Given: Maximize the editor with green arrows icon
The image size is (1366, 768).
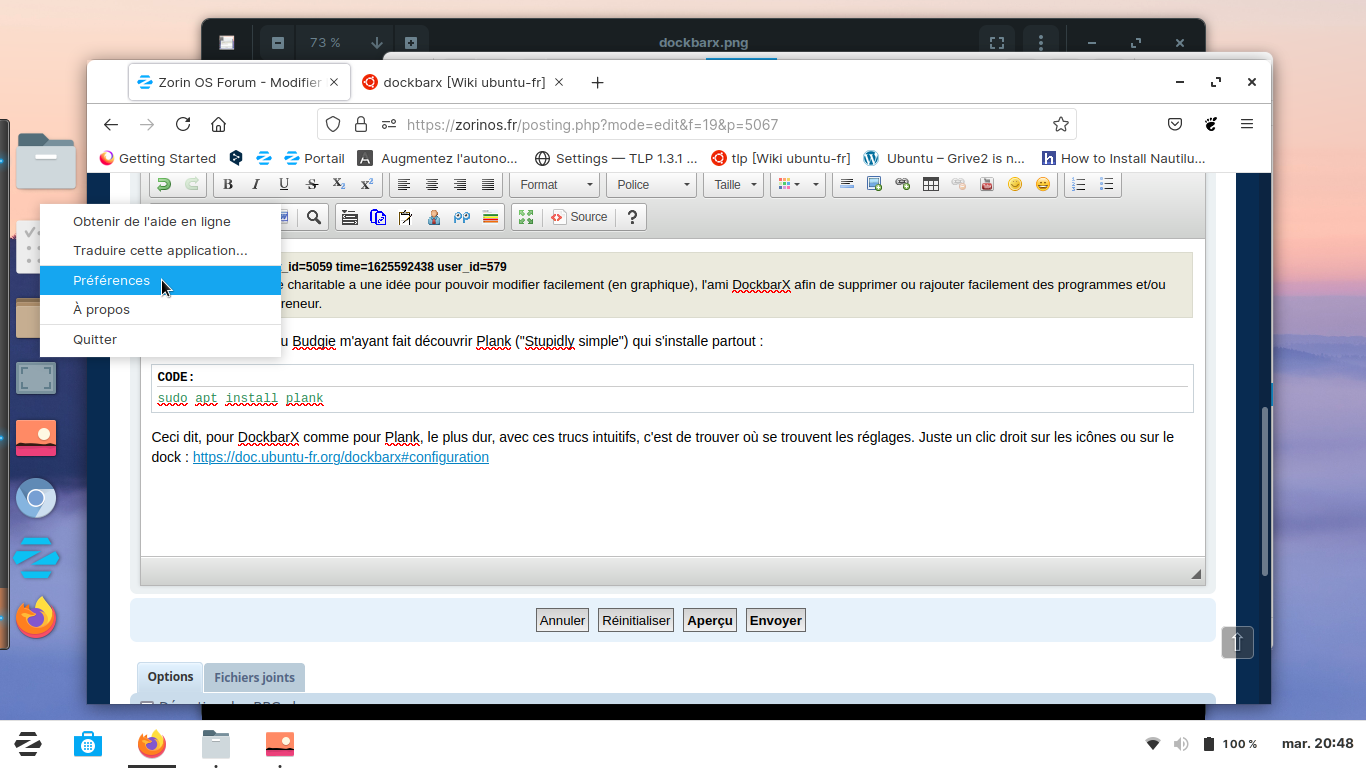Looking at the screenshot, I should (x=526, y=217).
